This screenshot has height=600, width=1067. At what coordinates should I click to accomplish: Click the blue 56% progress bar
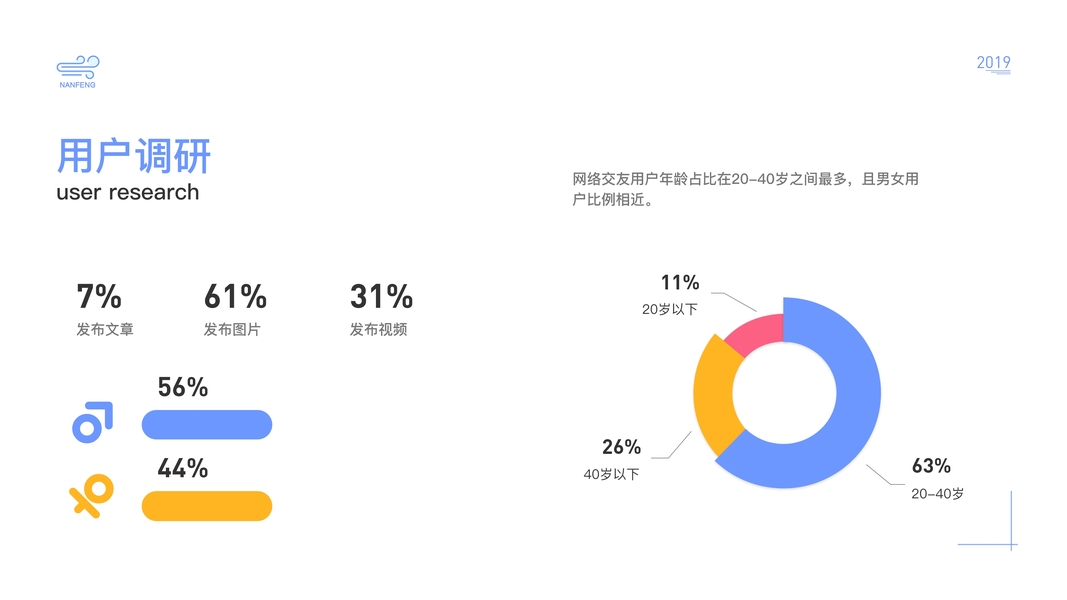pyautogui.click(x=207, y=425)
